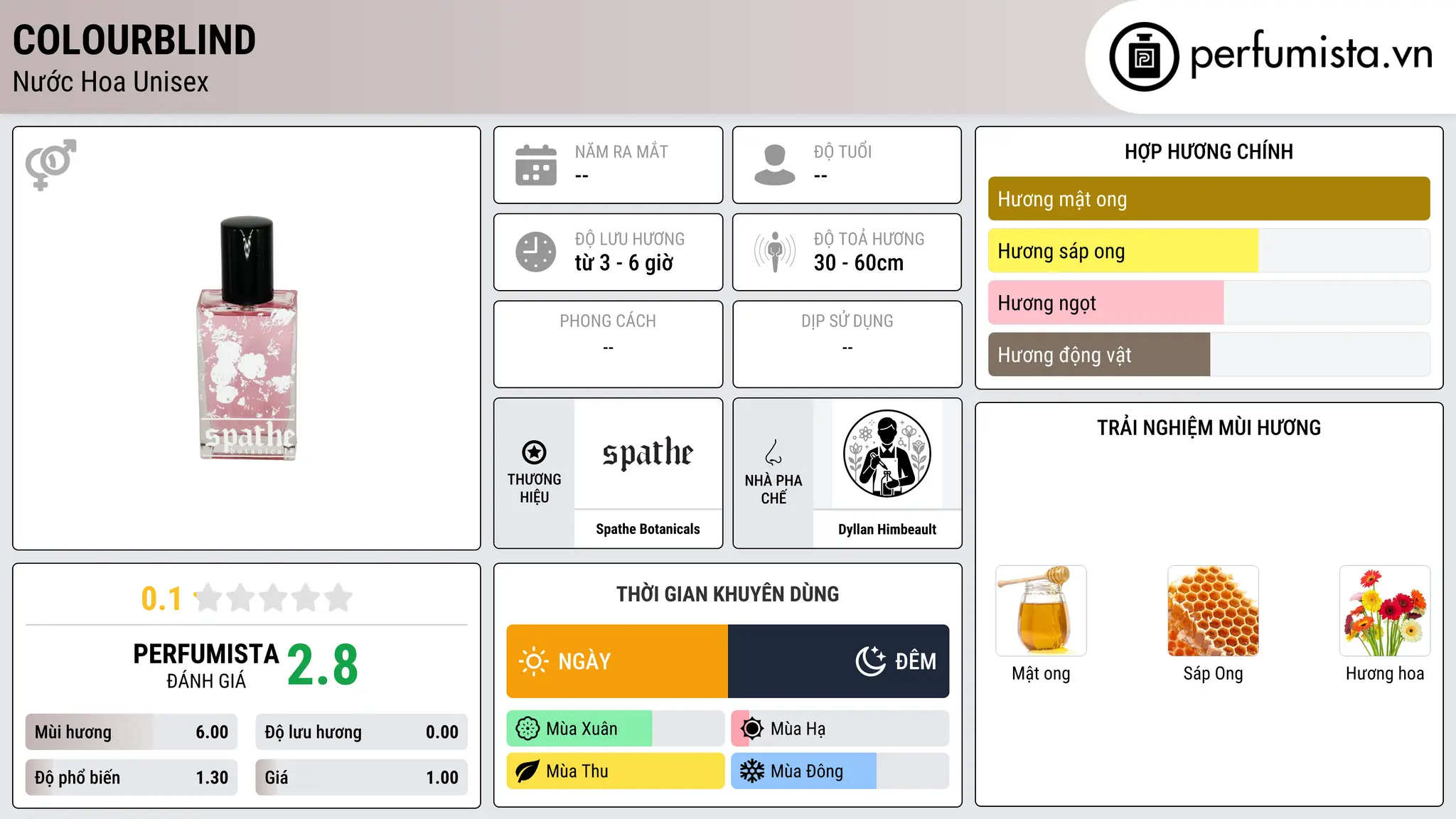Click the Mùa Xuân season label

tap(582, 729)
